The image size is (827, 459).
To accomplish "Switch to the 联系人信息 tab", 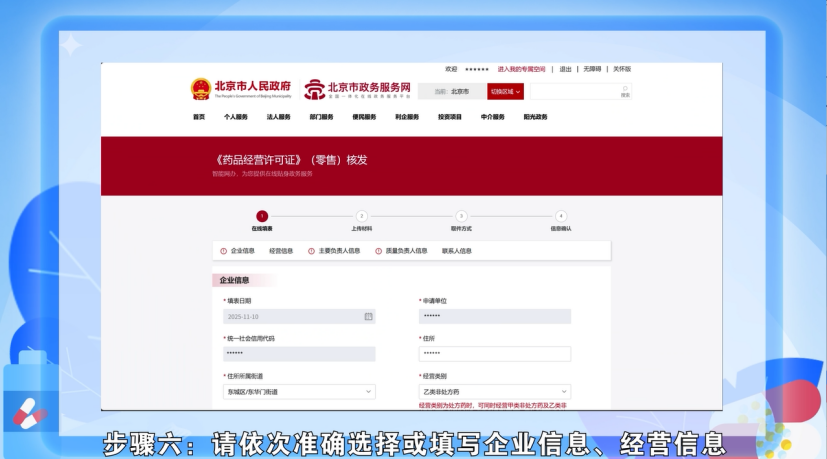I will click(457, 251).
